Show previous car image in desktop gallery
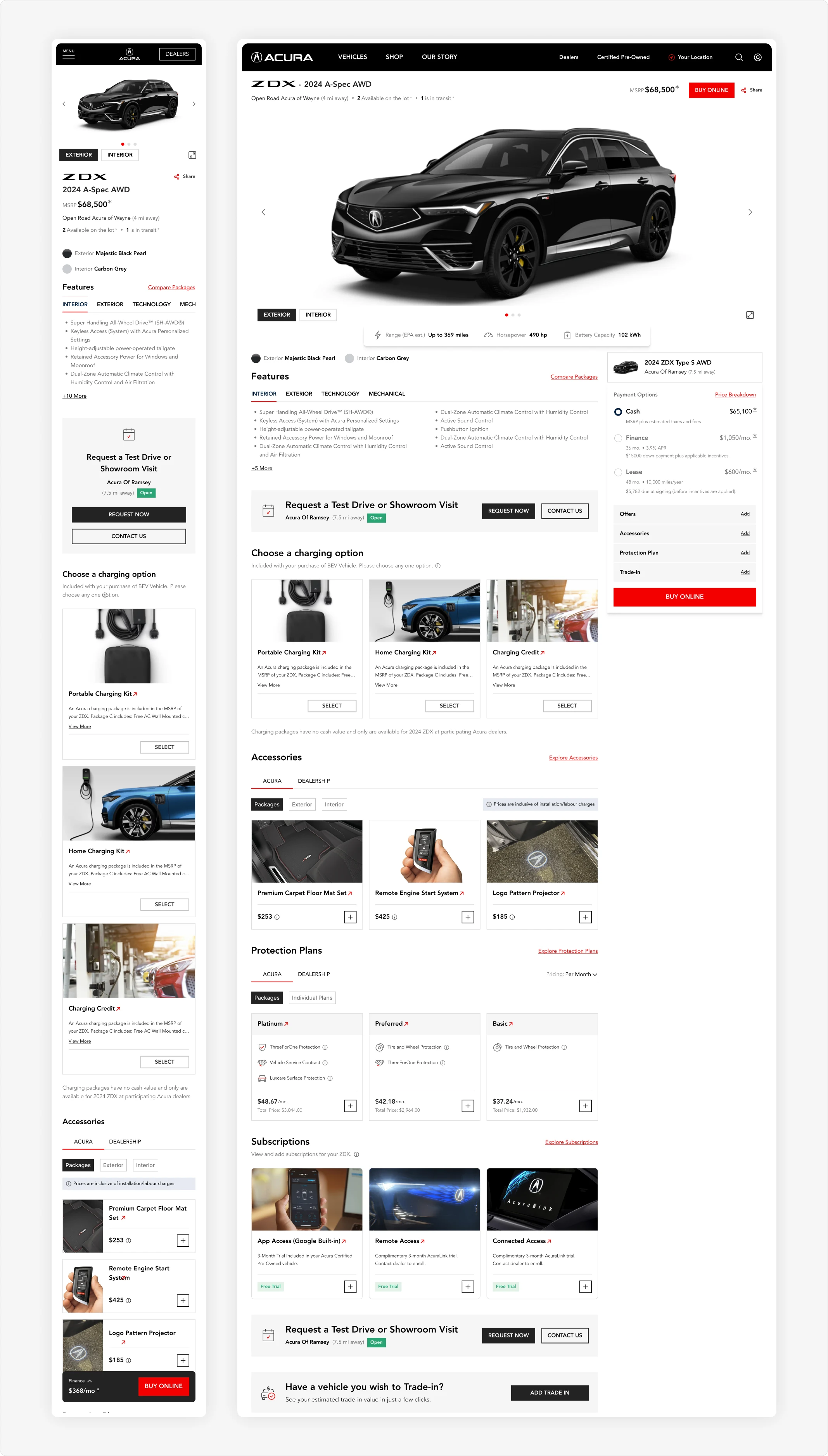Image resolution: width=828 pixels, height=1456 pixels. (x=263, y=212)
